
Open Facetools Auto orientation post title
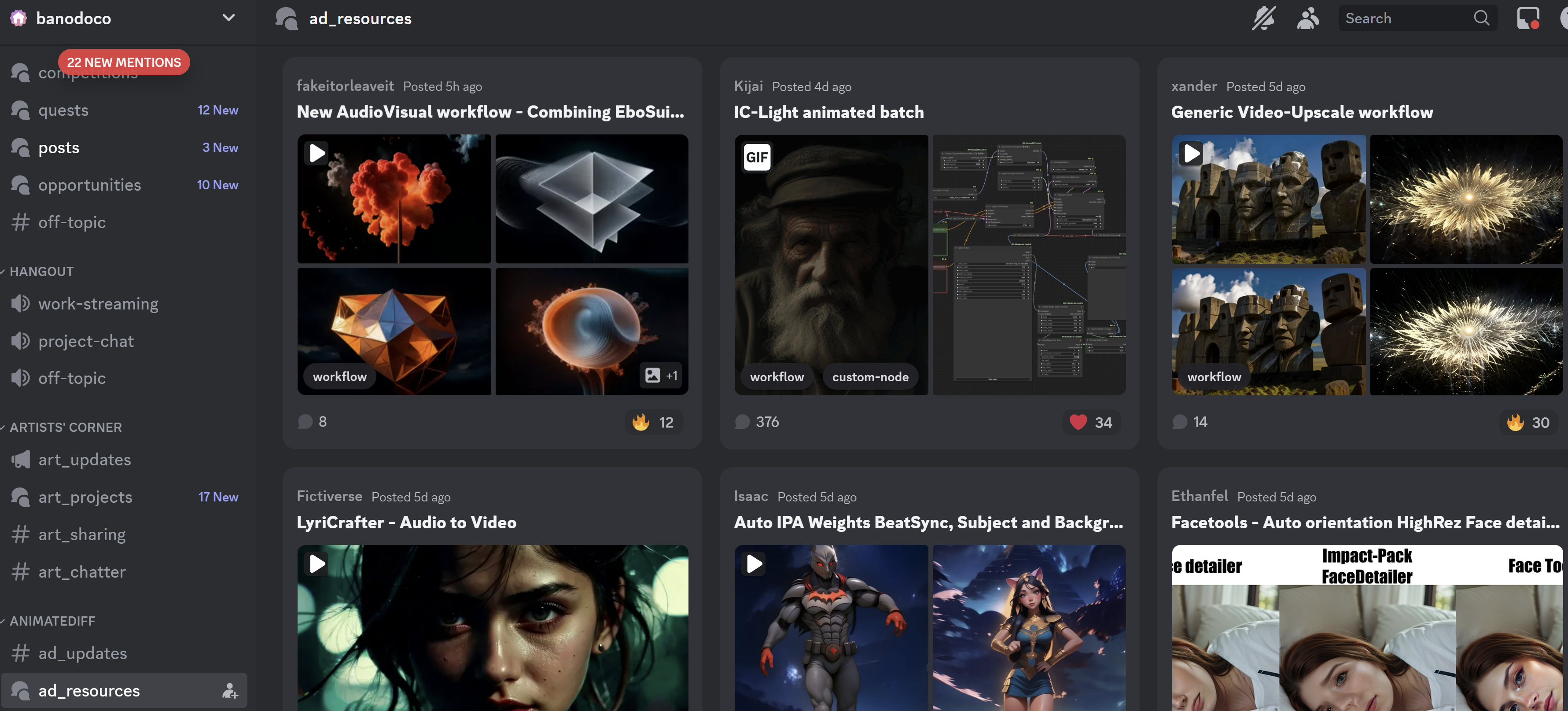[x=1366, y=522]
